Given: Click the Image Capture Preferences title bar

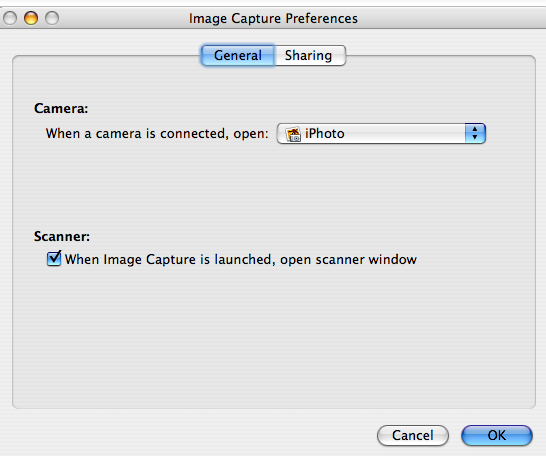Looking at the screenshot, I should click(273, 18).
